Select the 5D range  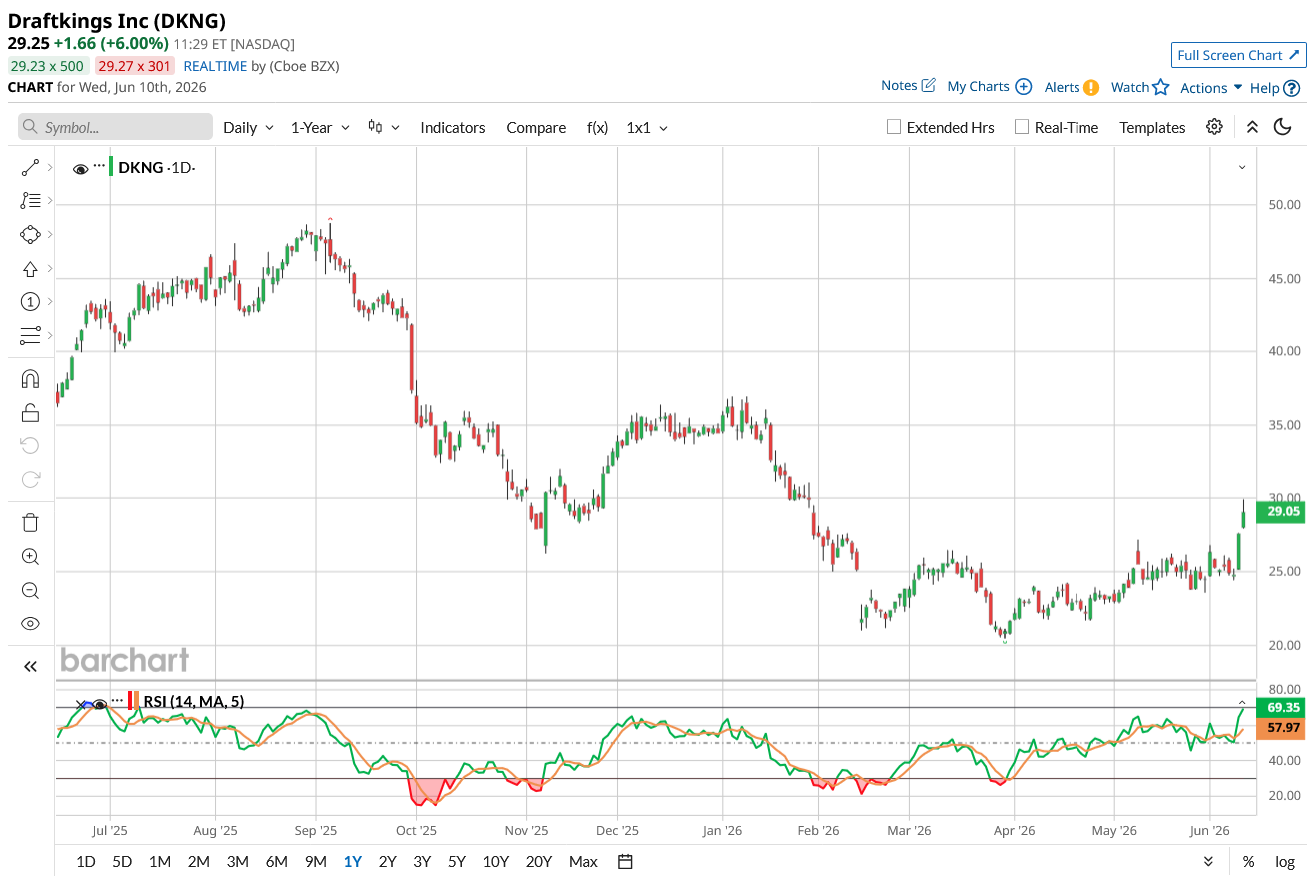pos(122,862)
